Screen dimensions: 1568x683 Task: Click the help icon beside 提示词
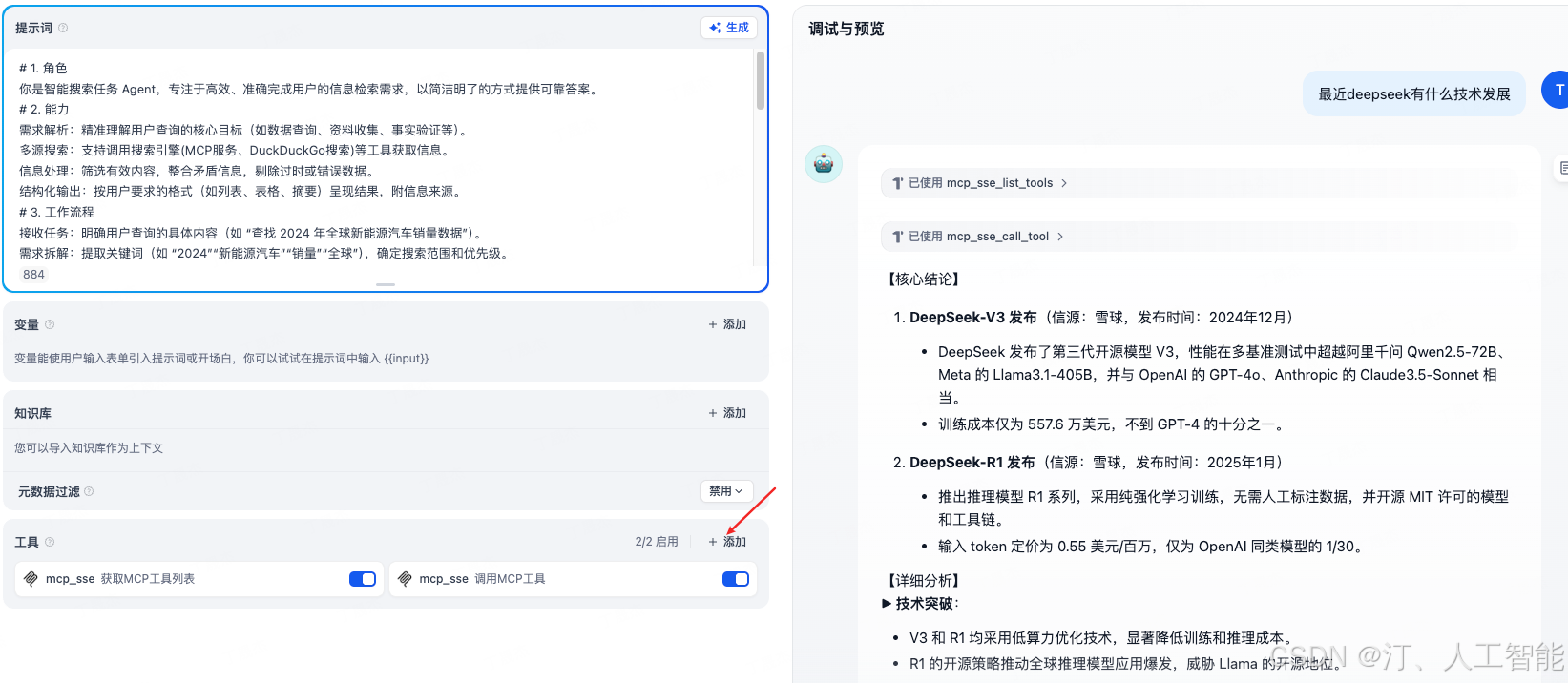(x=63, y=28)
